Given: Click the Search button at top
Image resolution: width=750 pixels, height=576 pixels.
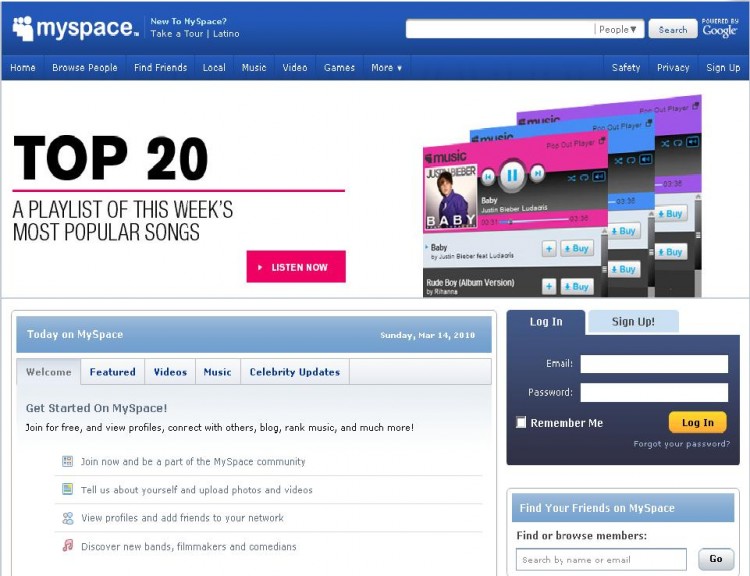Looking at the screenshot, I should coord(673,30).
